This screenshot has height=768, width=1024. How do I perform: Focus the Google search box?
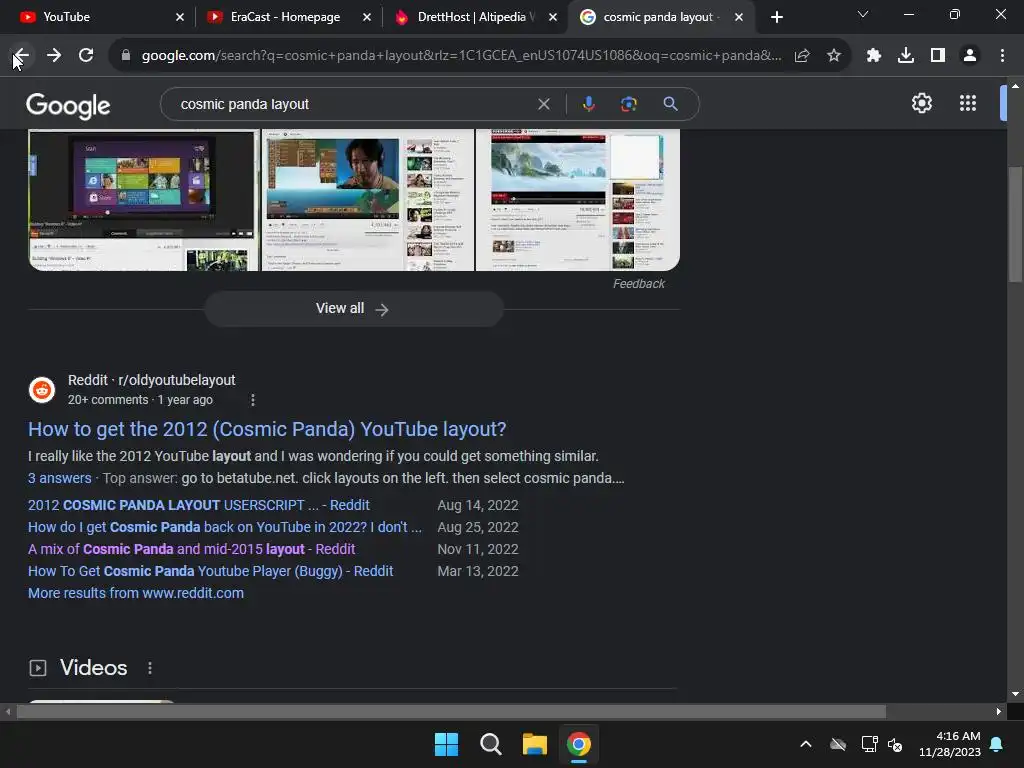(x=353, y=104)
